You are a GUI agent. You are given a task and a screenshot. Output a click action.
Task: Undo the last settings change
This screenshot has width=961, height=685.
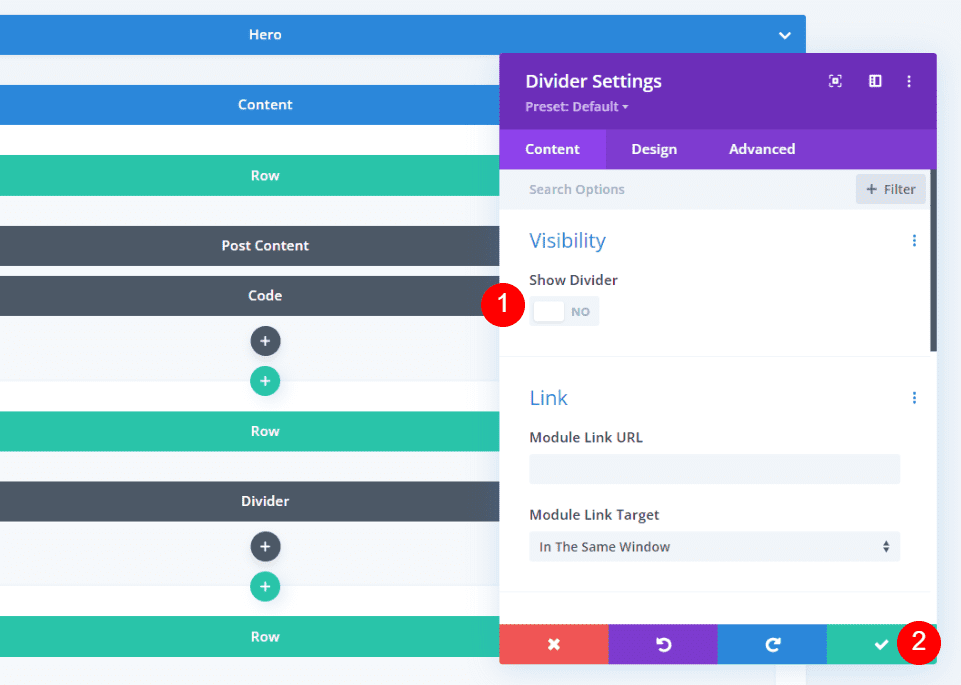[662, 644]
